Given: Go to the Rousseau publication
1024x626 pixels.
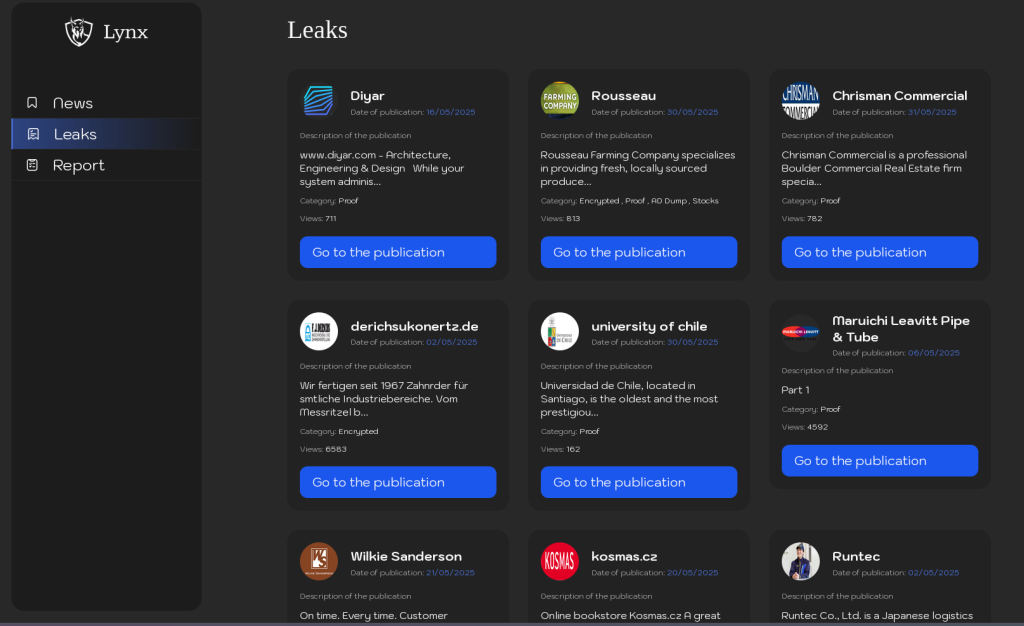Looking at the screenshot, I should point(639,252).
